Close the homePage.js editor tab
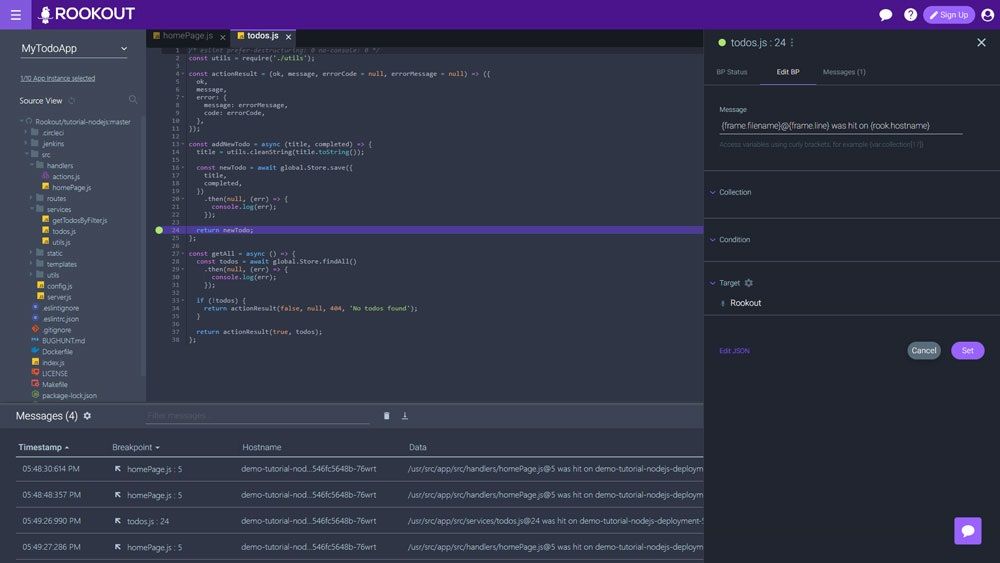 (223, 37)
